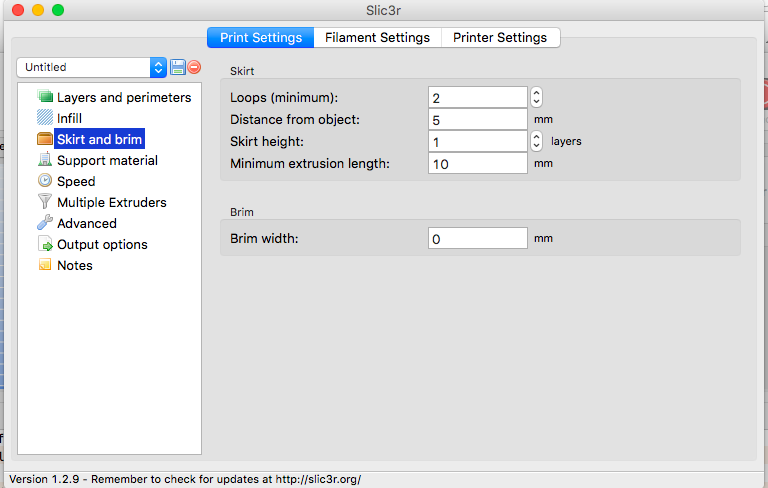Click the Slic3r window title
Image resolution: width=768 pixels, height=488 pixels.
pos(384,10)
